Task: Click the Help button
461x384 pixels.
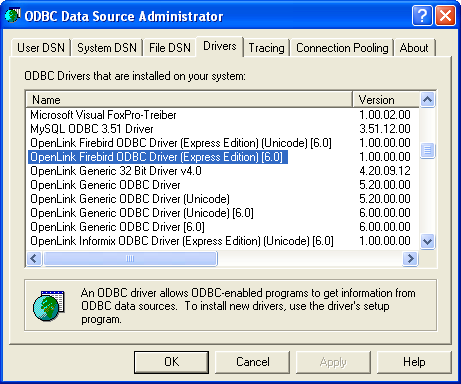Action: [x=414, y=362]
